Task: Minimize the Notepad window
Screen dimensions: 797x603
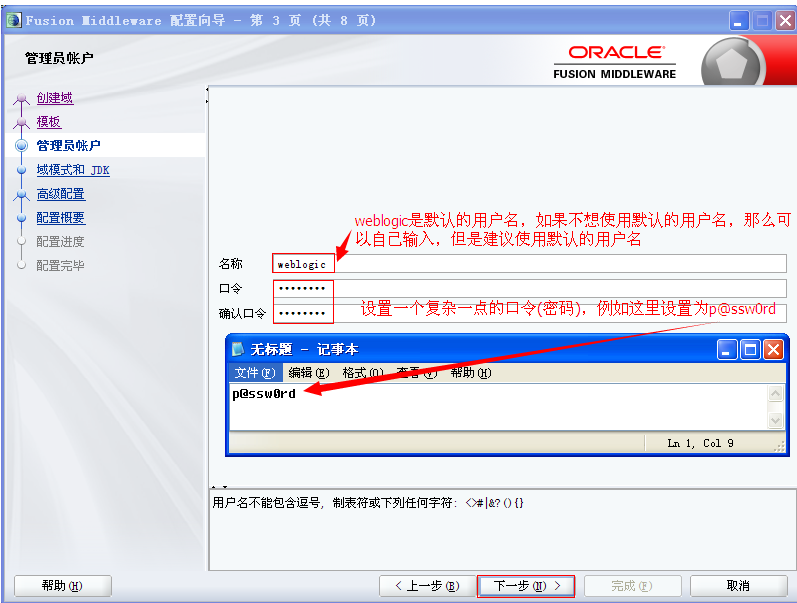Action: (727, 350)
